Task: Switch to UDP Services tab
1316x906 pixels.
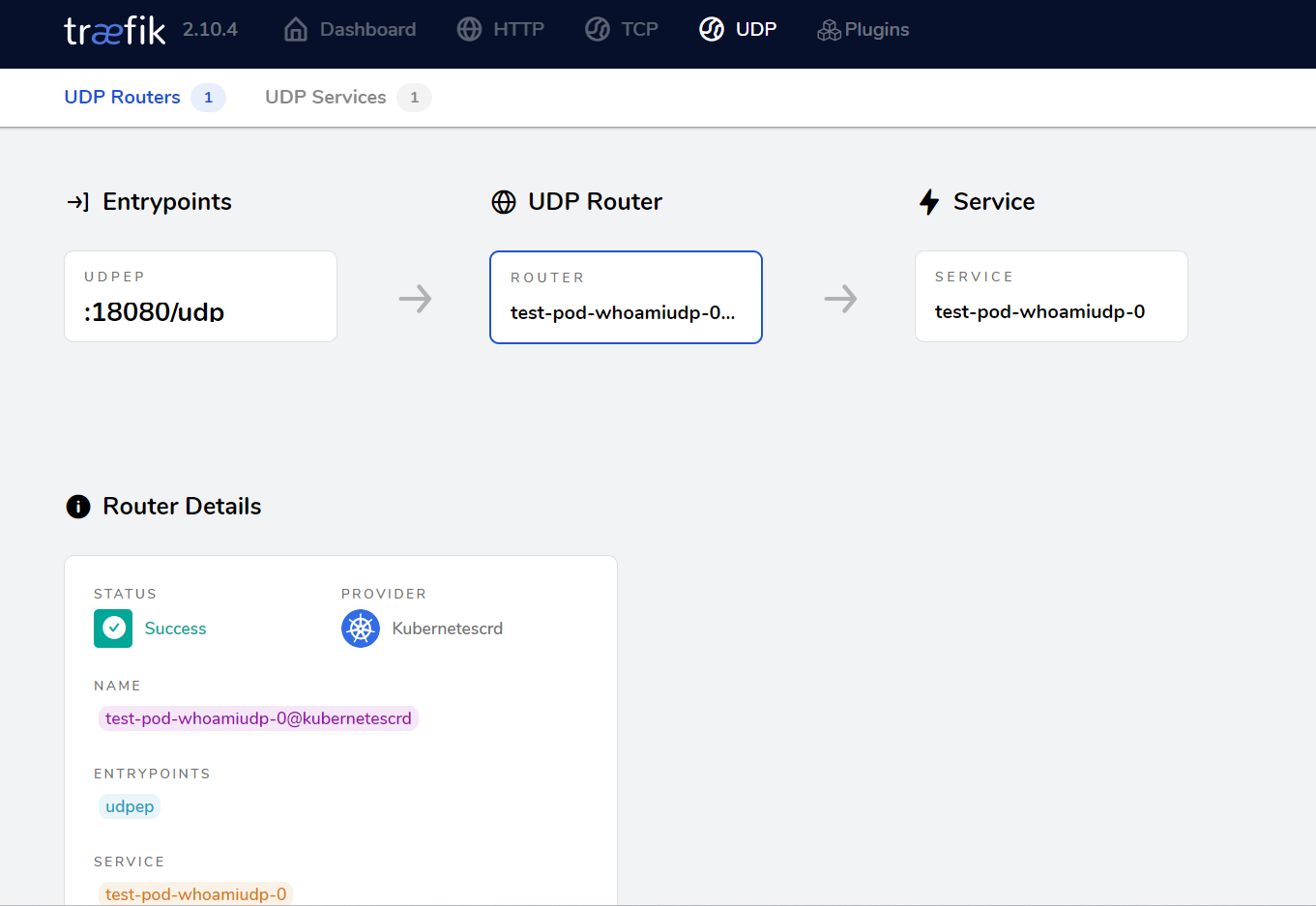Action: click(x=326, y=98)
